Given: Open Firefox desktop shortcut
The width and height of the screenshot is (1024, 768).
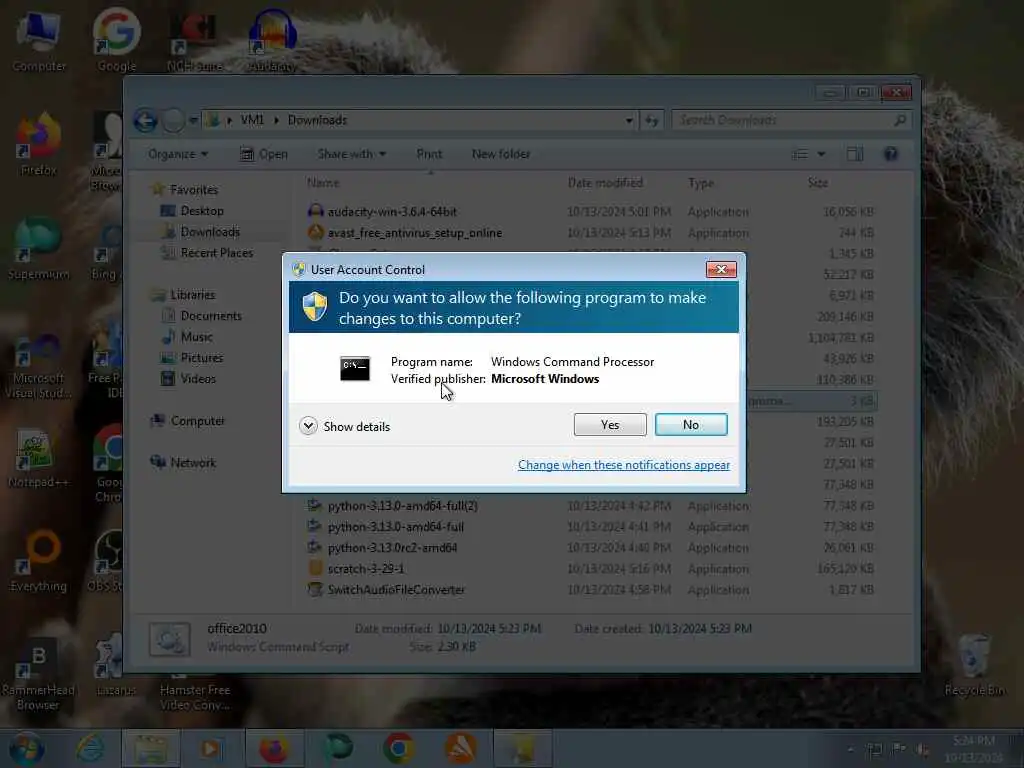Looking at the screenshot, I should (x=39, y=145).
